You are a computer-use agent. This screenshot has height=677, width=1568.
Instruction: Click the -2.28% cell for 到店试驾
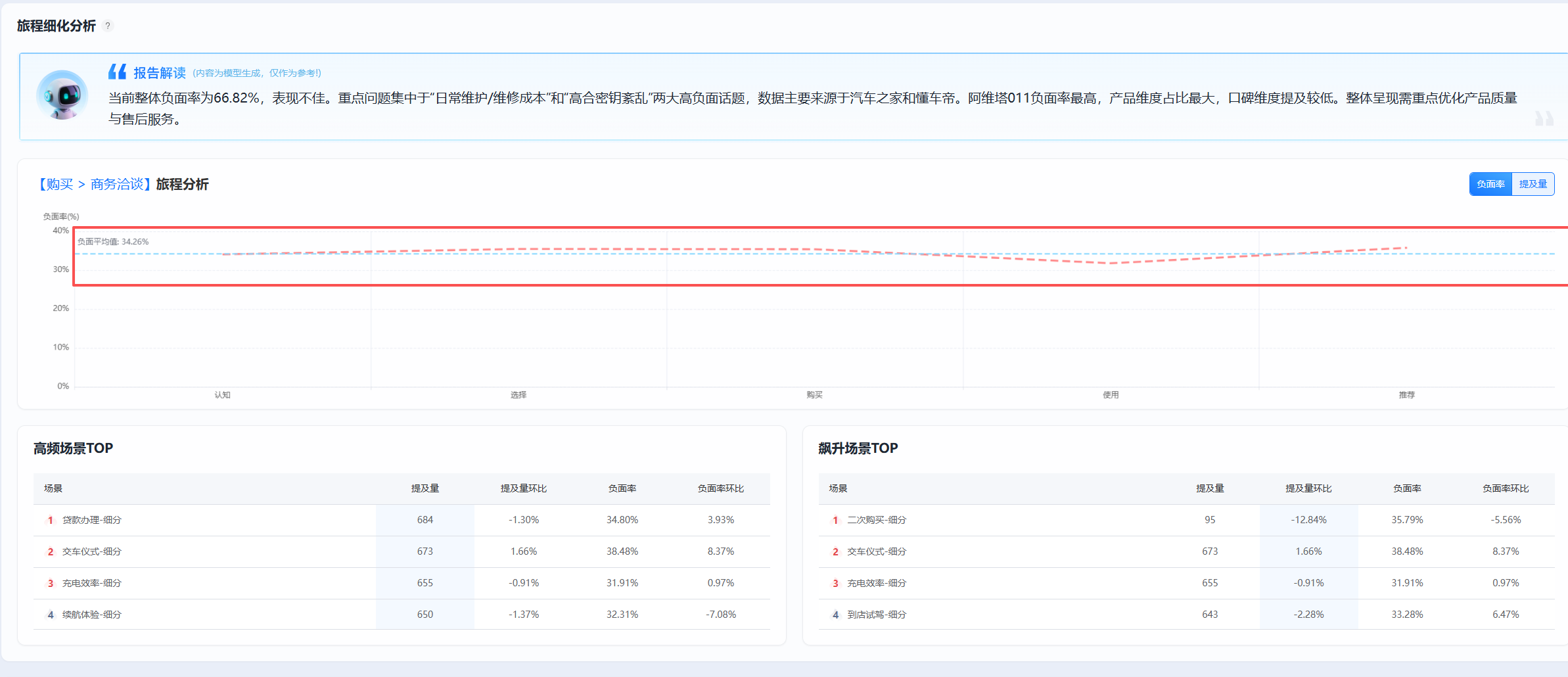point(1308,615)
